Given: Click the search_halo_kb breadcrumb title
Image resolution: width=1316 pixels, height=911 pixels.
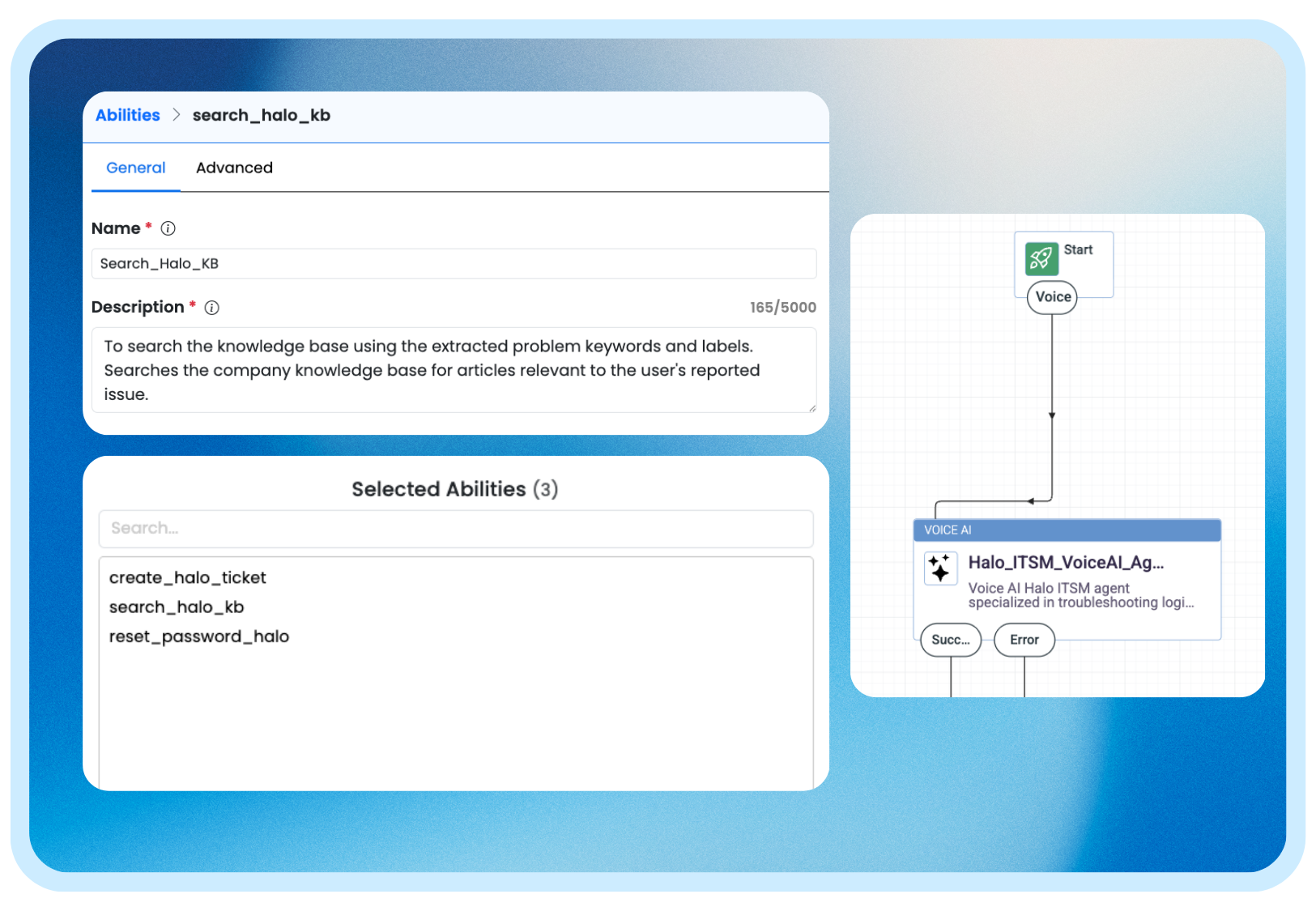Looking at the screenshot, I should pos(261,115).
